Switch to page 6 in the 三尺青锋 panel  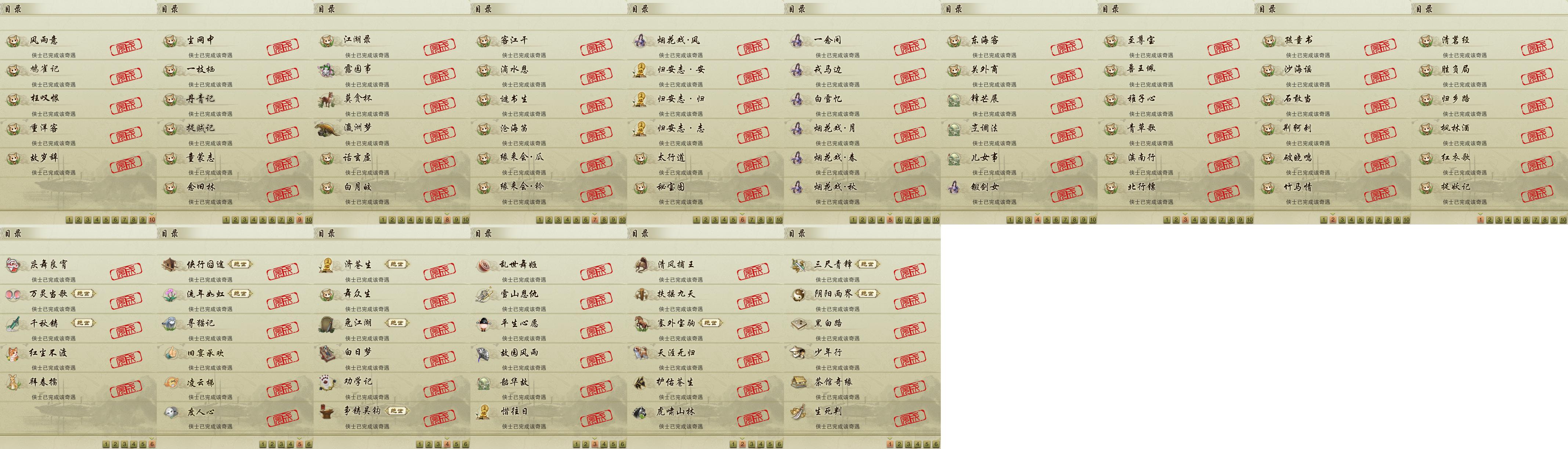936,445
